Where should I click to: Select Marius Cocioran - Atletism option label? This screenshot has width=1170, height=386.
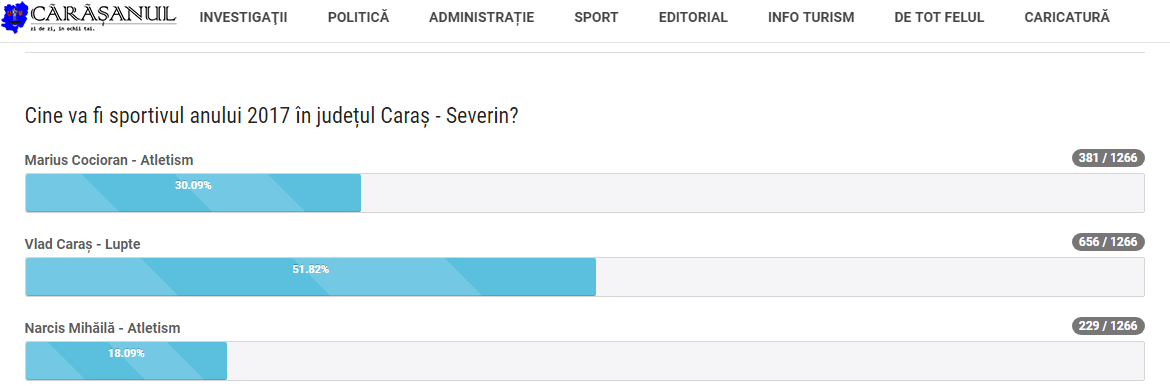pyautogui.click(x=109, y=160)
